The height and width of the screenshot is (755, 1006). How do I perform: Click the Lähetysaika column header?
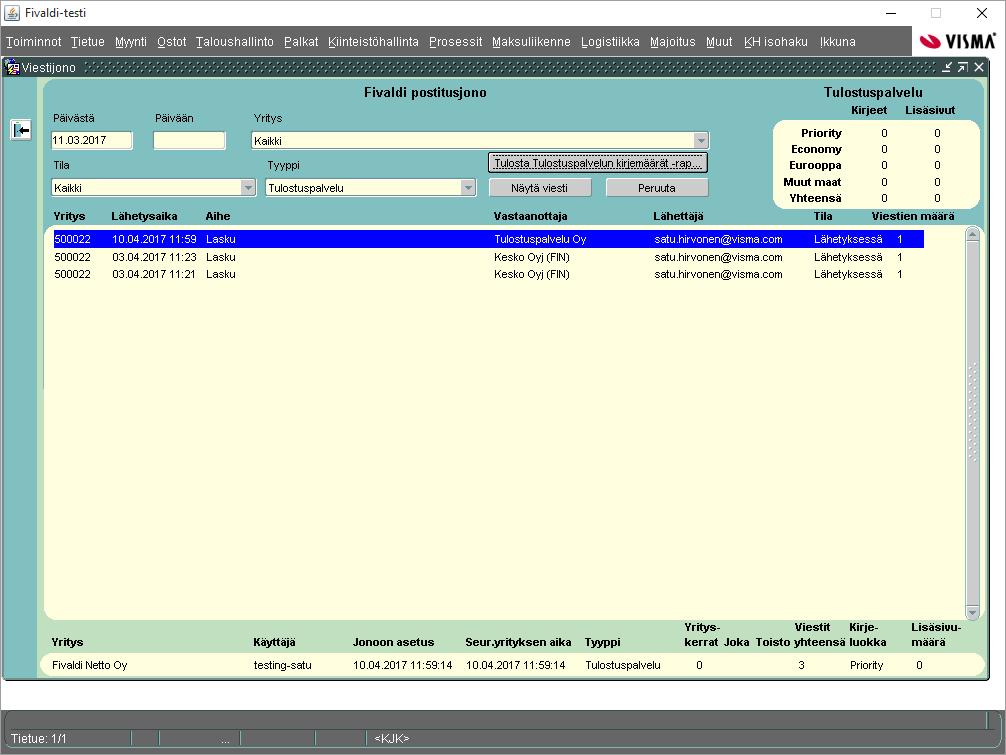coord(144,216)
